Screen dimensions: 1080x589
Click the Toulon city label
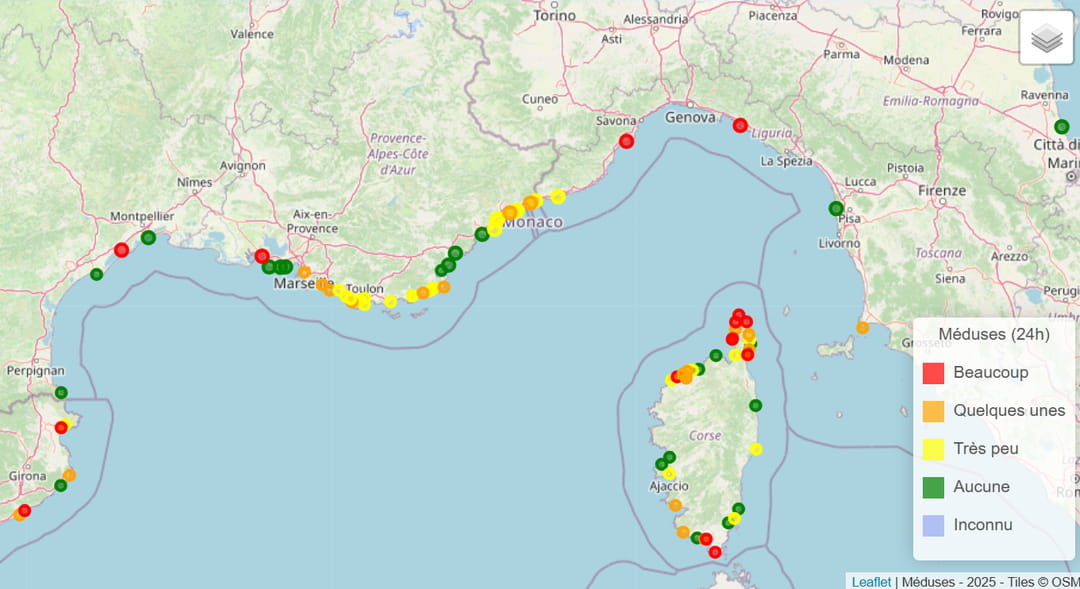[x=364, y=289]
